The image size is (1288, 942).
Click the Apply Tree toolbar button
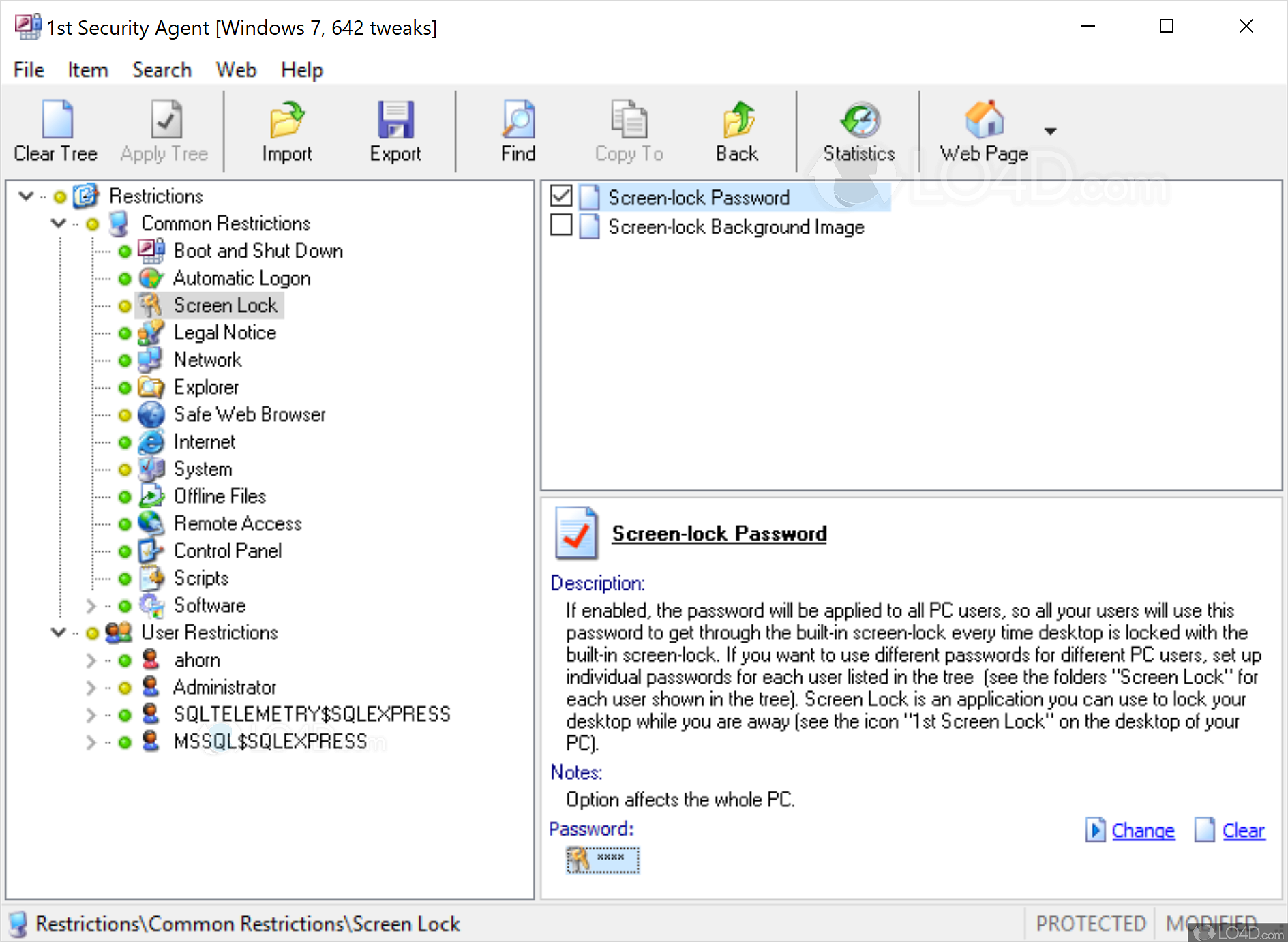coord(164,130)
